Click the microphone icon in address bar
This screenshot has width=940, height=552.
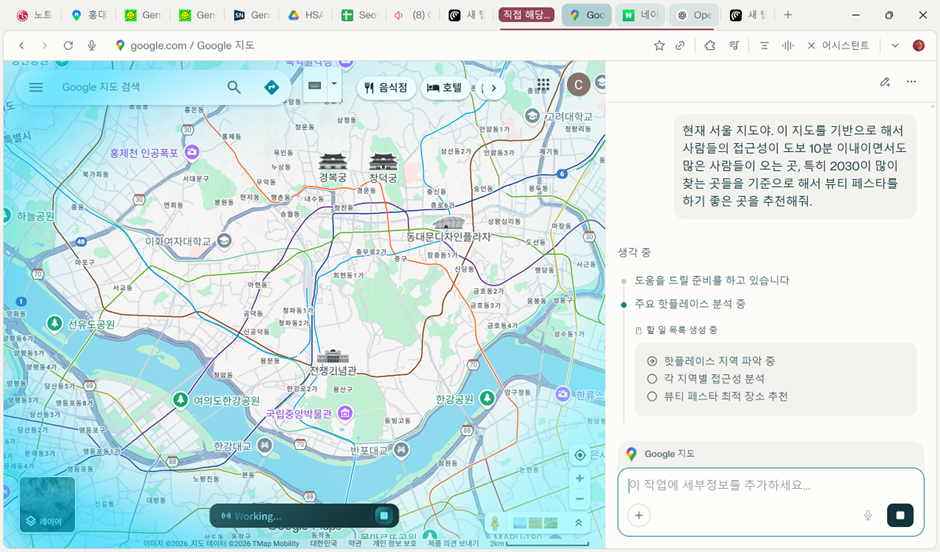coord(92,46)
